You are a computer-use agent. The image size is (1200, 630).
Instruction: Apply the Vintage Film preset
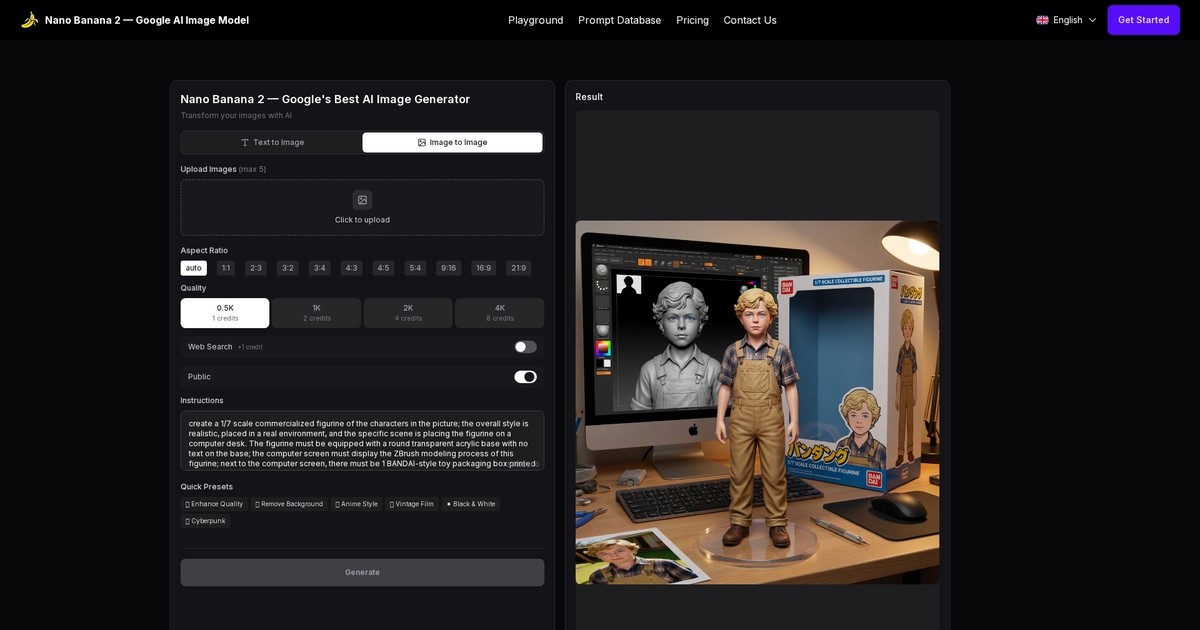point(411,504)
